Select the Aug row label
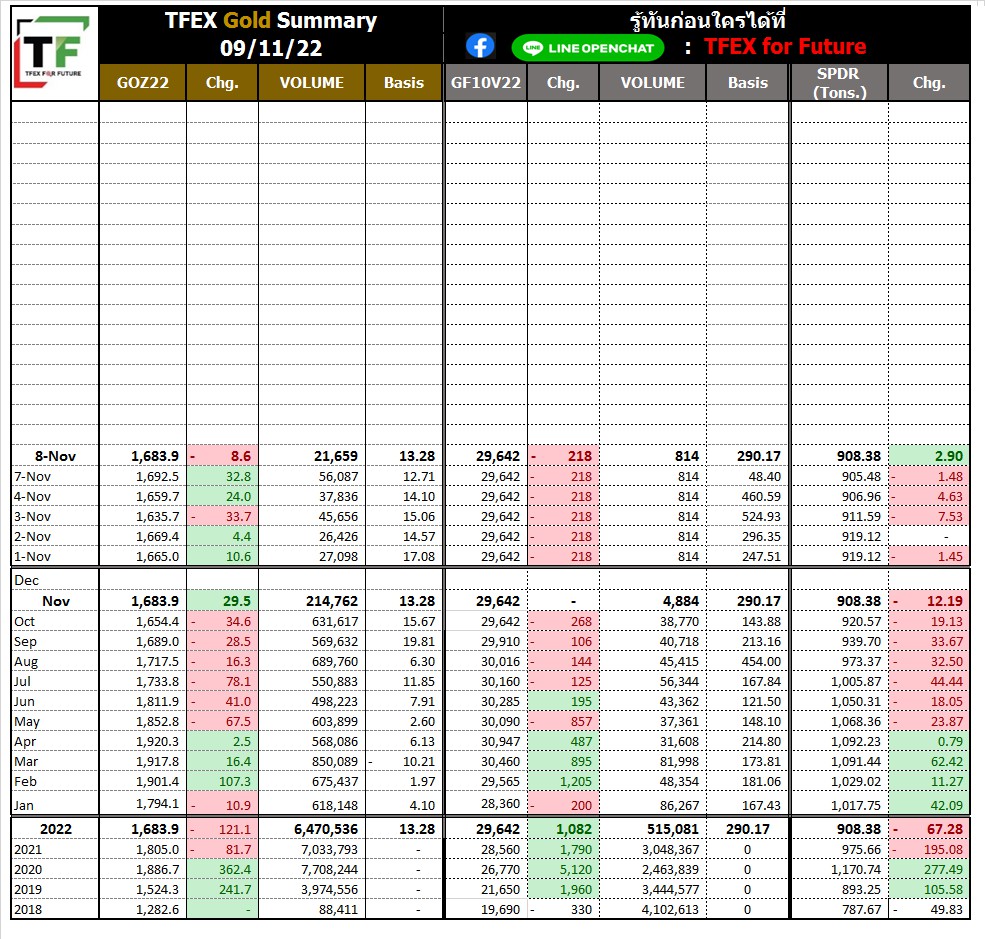This screenshot has height=939, width=985. (26, 661)
